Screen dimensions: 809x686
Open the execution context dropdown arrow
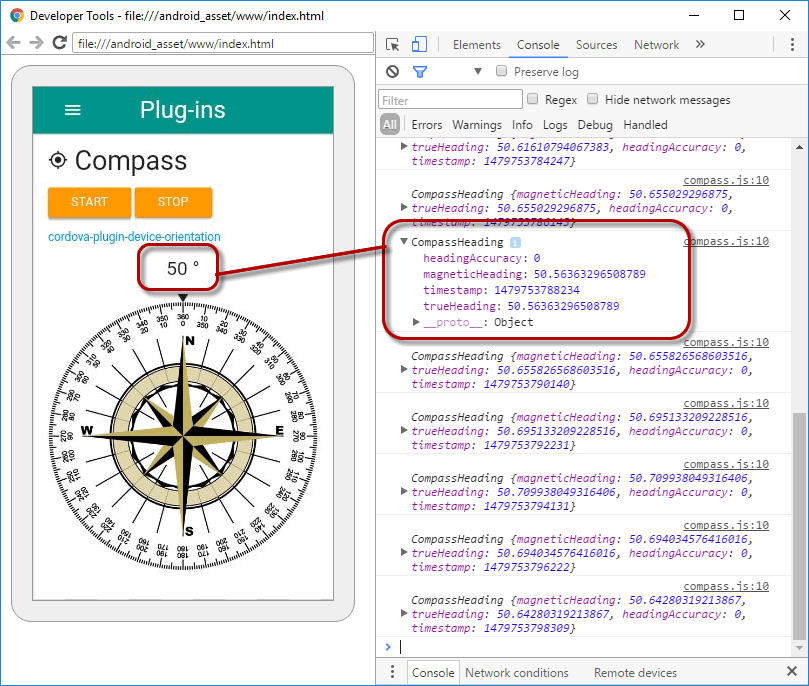point(477,72)
